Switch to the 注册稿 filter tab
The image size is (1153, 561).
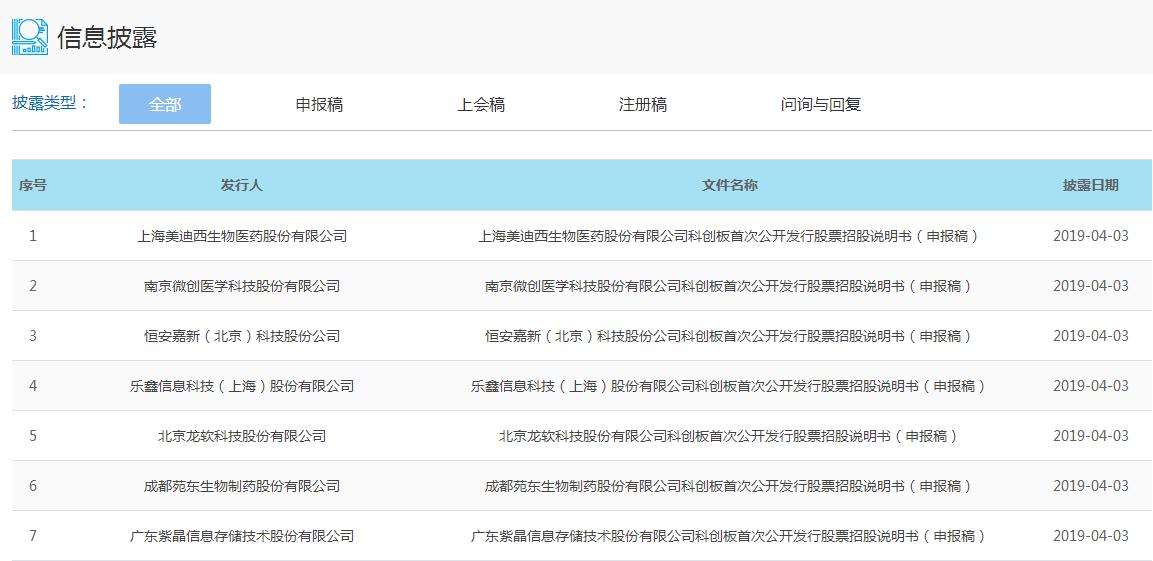643,104
